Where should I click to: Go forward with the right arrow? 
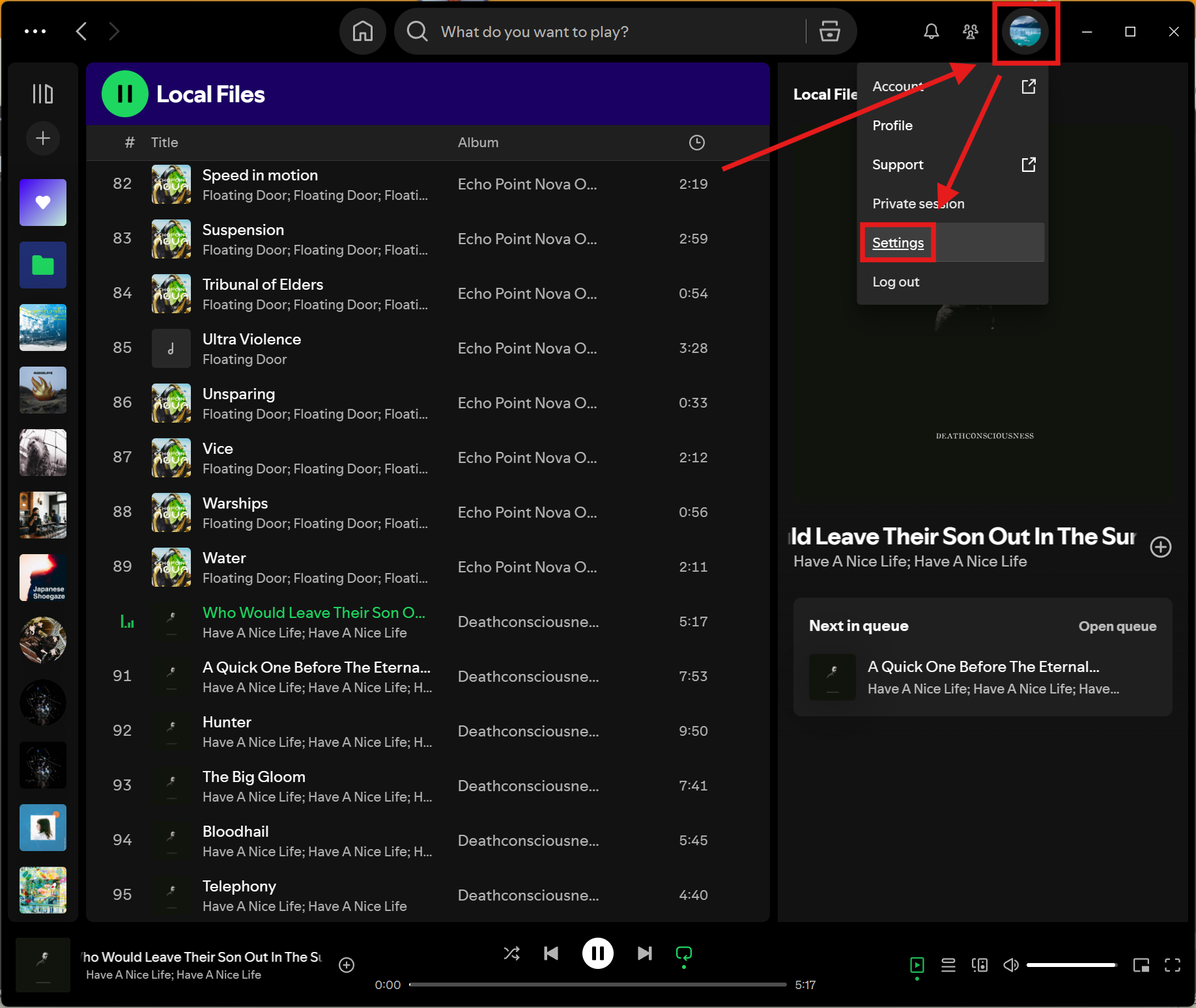pyautogui.click(x=114, y=31)
